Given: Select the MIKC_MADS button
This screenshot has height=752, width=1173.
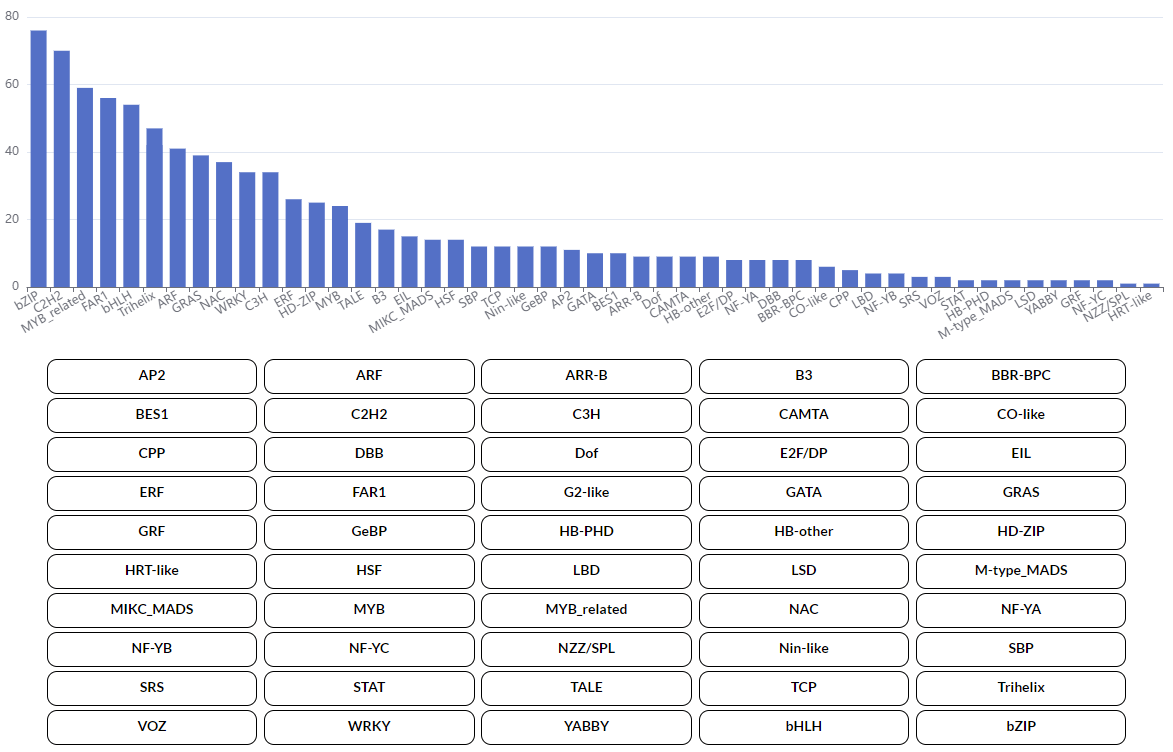Looking at the screenshot, I should [152, 609].
